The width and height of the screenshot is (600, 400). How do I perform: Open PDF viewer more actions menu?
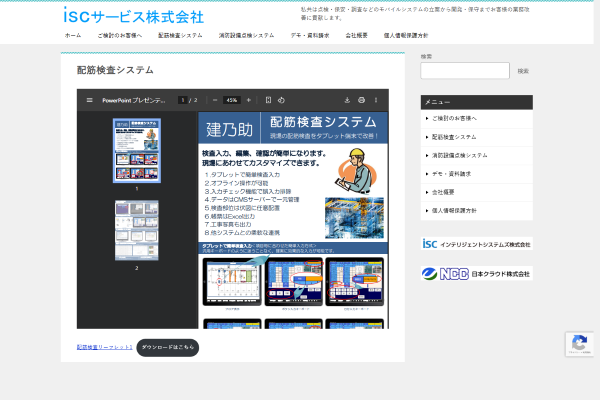tap(376, 100)
